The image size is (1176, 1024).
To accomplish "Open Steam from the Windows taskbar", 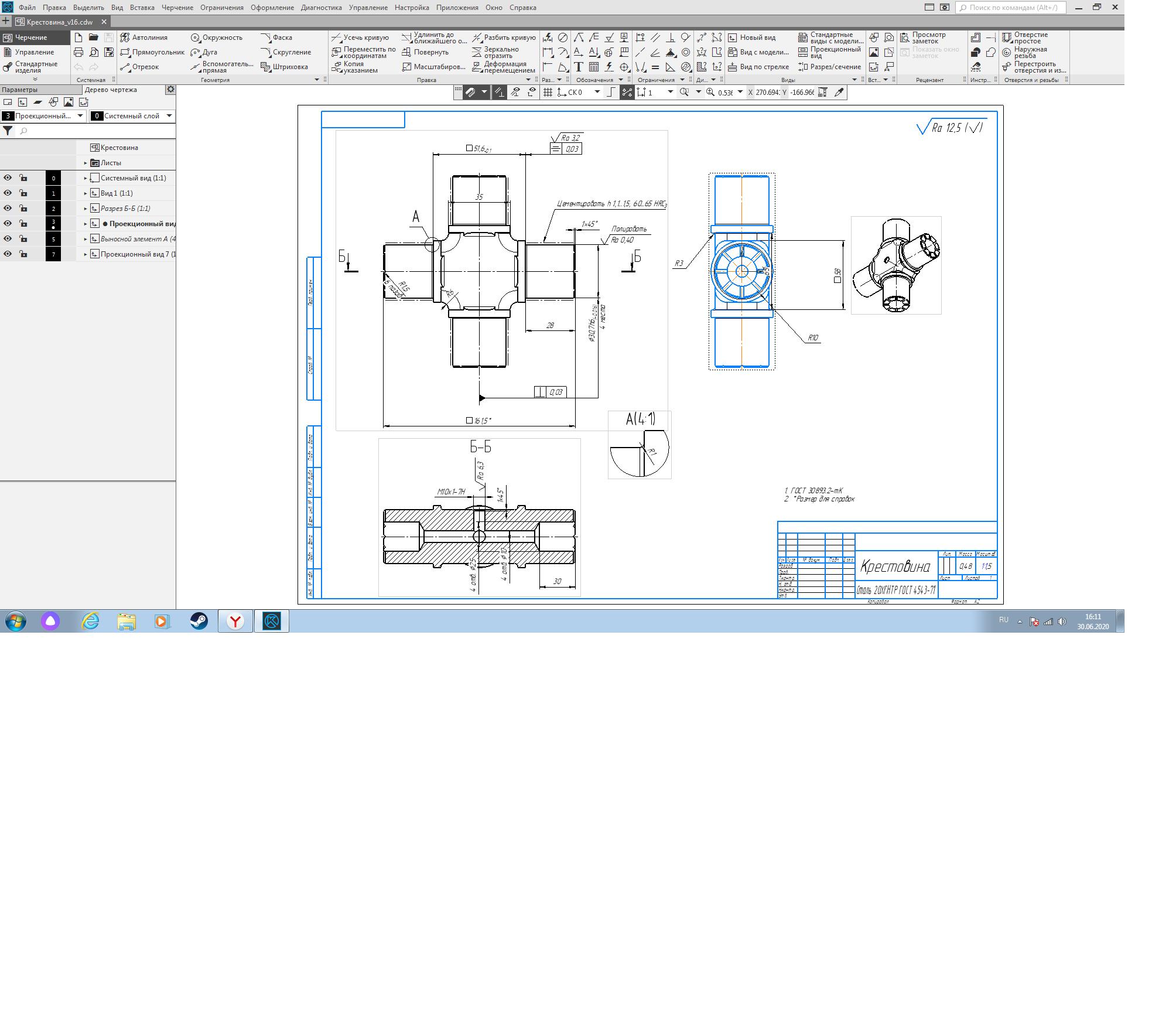I will pos(199,621).
